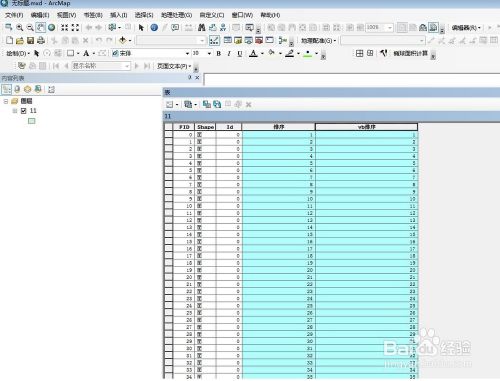Open the 帮助(H) menu
Screen dimensions: 500x381
pyautogui.click(x=270, y=15)
